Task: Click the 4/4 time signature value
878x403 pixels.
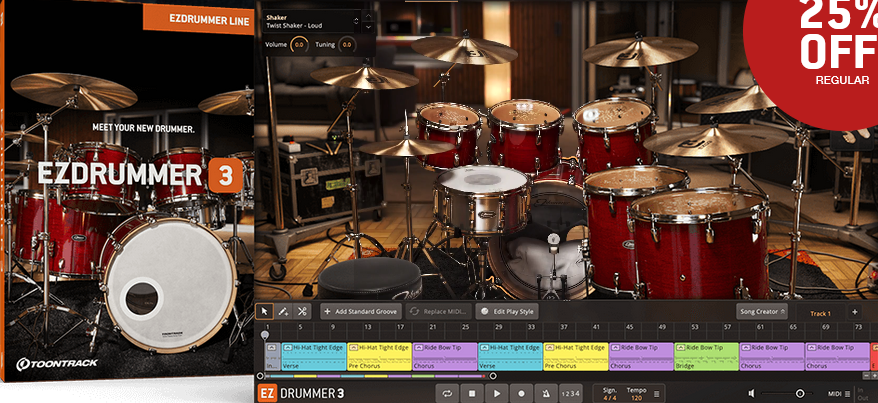Action: (x=609, y=398)
